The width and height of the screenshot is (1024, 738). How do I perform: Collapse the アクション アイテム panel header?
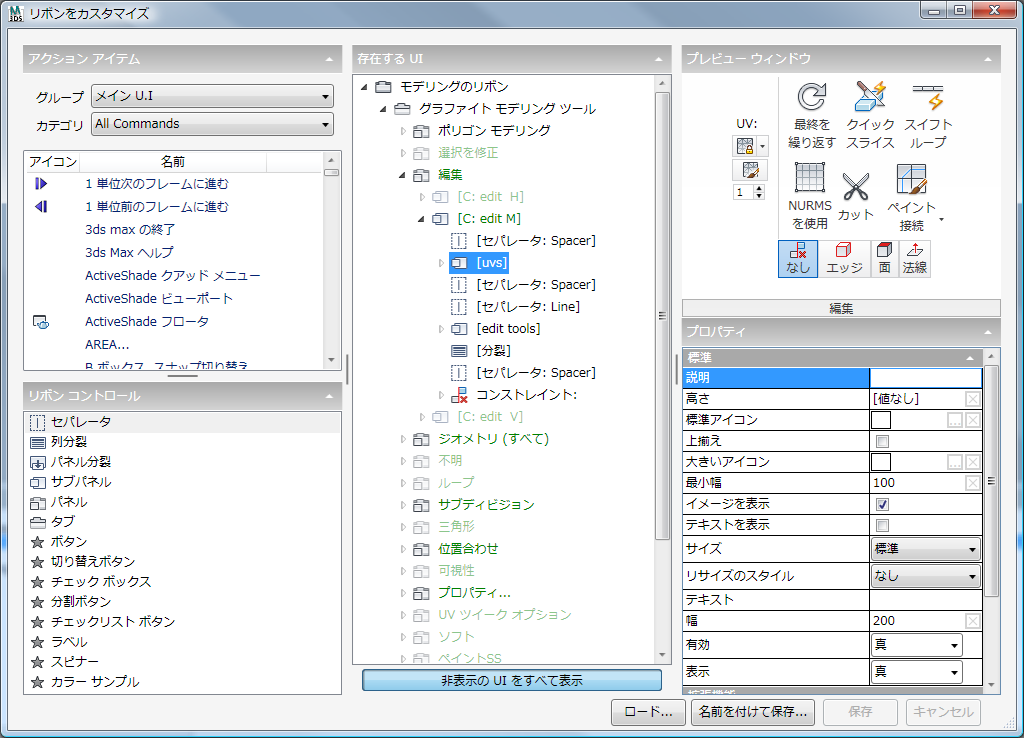click(329, 59)
